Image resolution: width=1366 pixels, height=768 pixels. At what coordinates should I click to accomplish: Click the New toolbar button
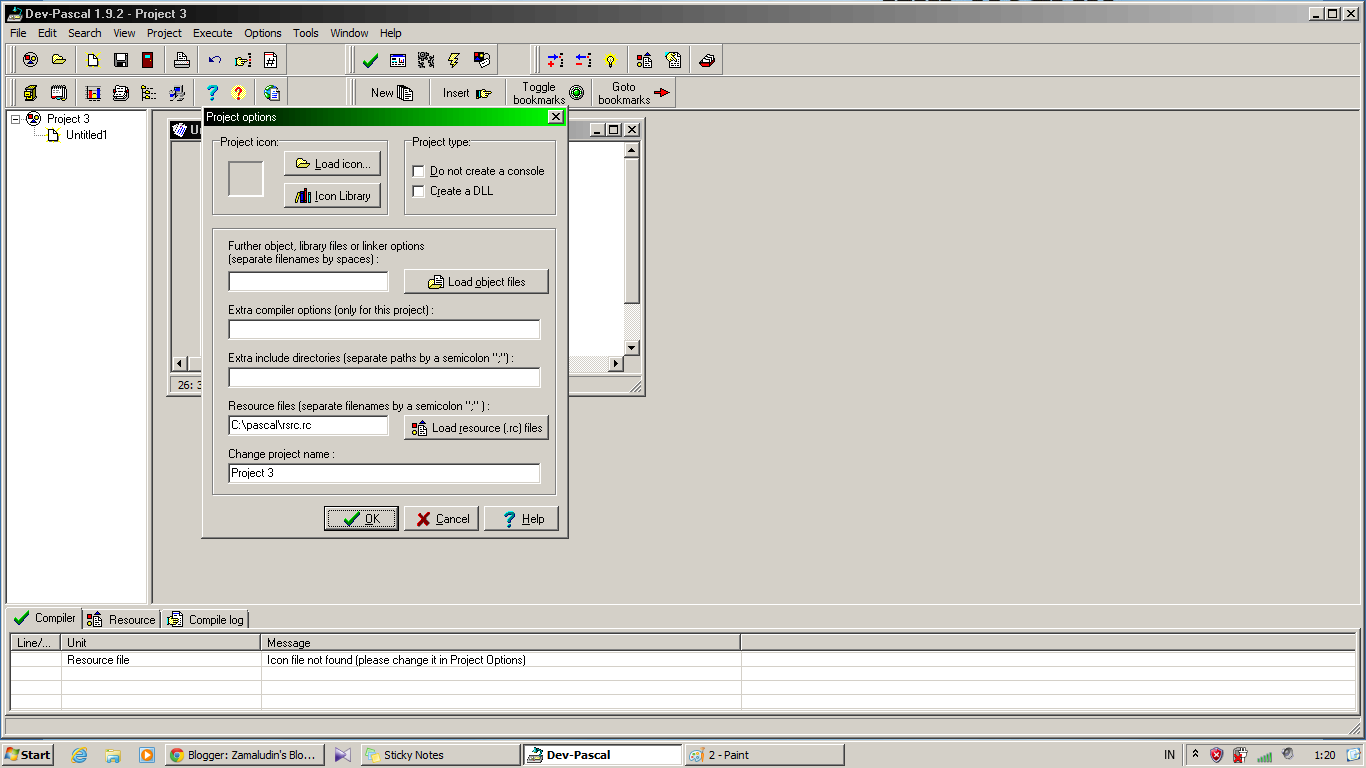click(391, 93)
